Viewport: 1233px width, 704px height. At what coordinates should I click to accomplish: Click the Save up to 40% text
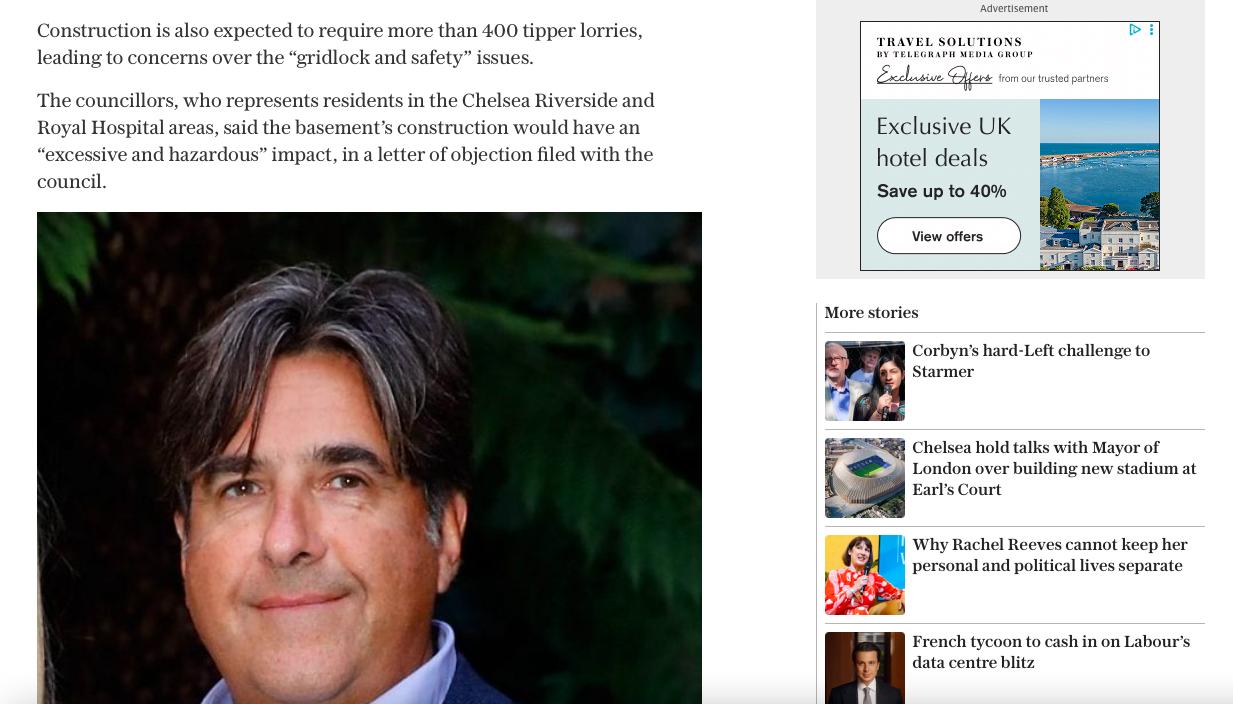tap(942, 191)
